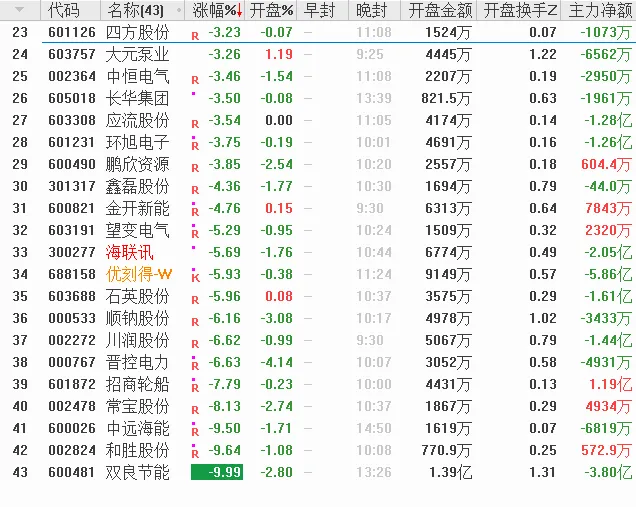Click the 9149万 opening amount
This screenshot has width=636, height=507.
pos(448,274)
